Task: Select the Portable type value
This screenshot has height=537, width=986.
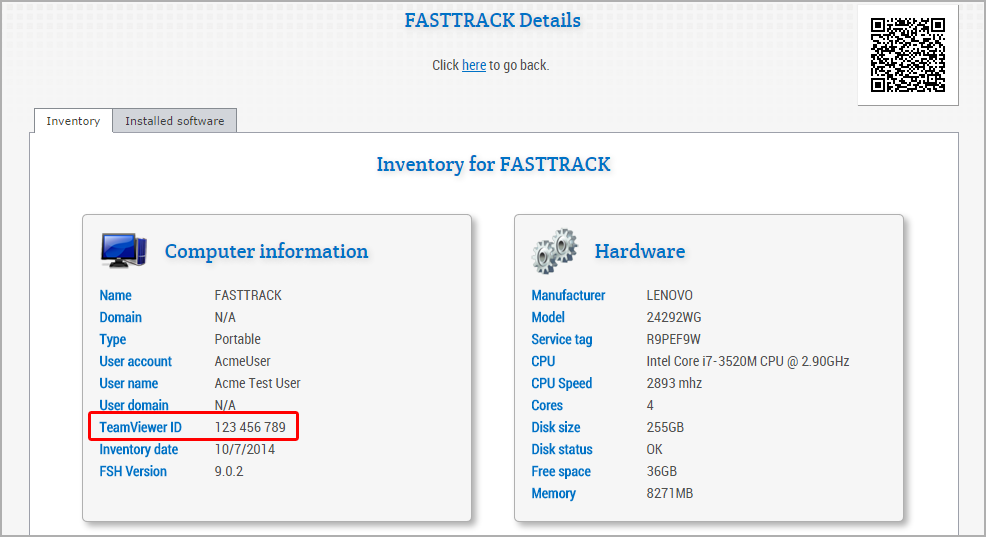Action: point(237,340)
